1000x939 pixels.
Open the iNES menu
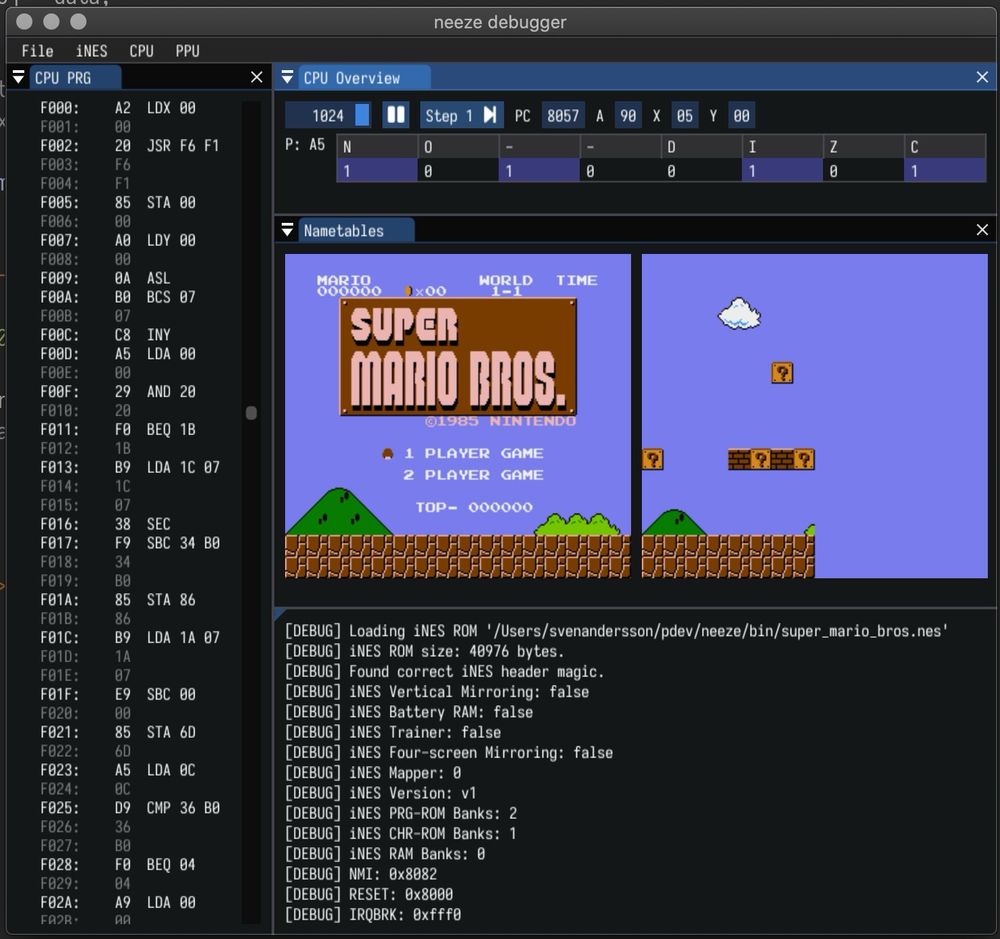91,51
